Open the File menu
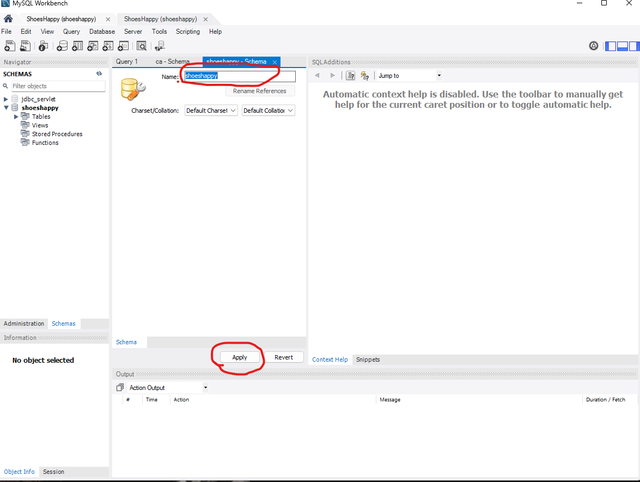Screen dimensions: 640x482 point(6,31)
